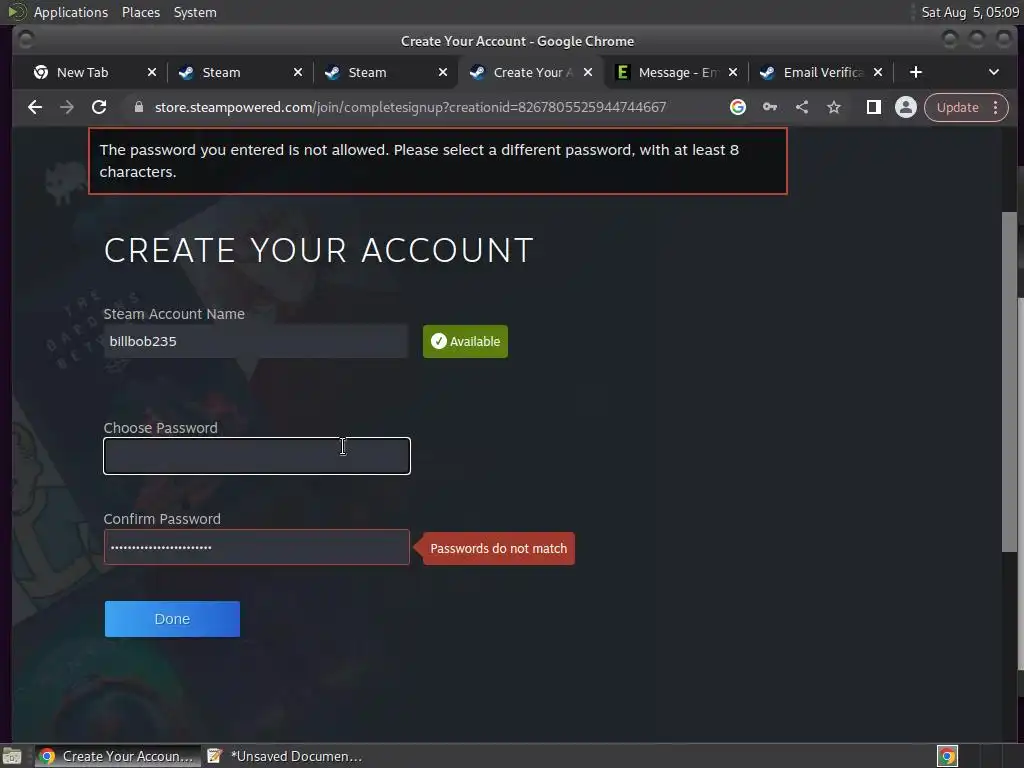Click the password not allowed error banner
Image resolution: width=1024 pixels, height=768 pixels.
pos(438,161)
